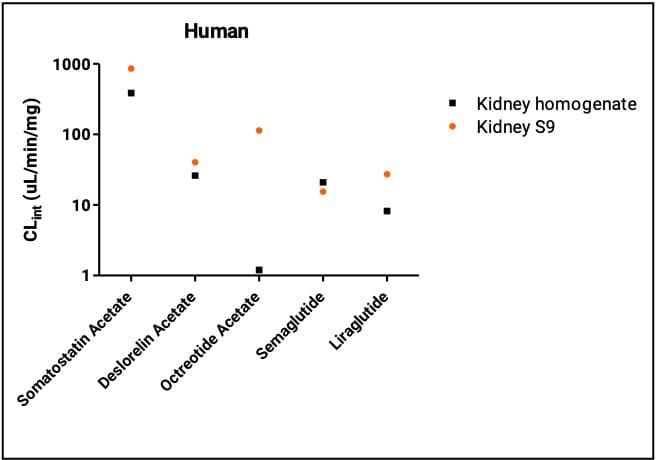Click the black Kidney homogenate legend marker
Screen dimensions: 656x460
coord(451,103)
